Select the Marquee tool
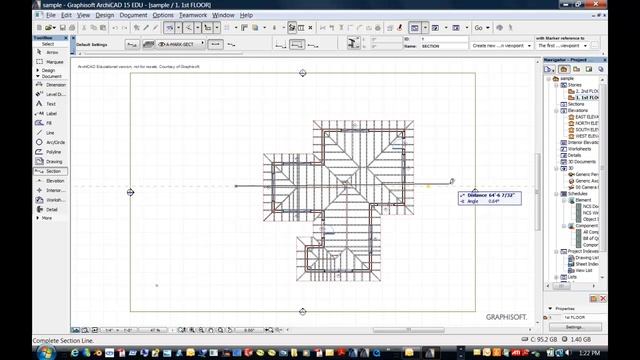Screen dimensions: 640x360 (51, 62)
